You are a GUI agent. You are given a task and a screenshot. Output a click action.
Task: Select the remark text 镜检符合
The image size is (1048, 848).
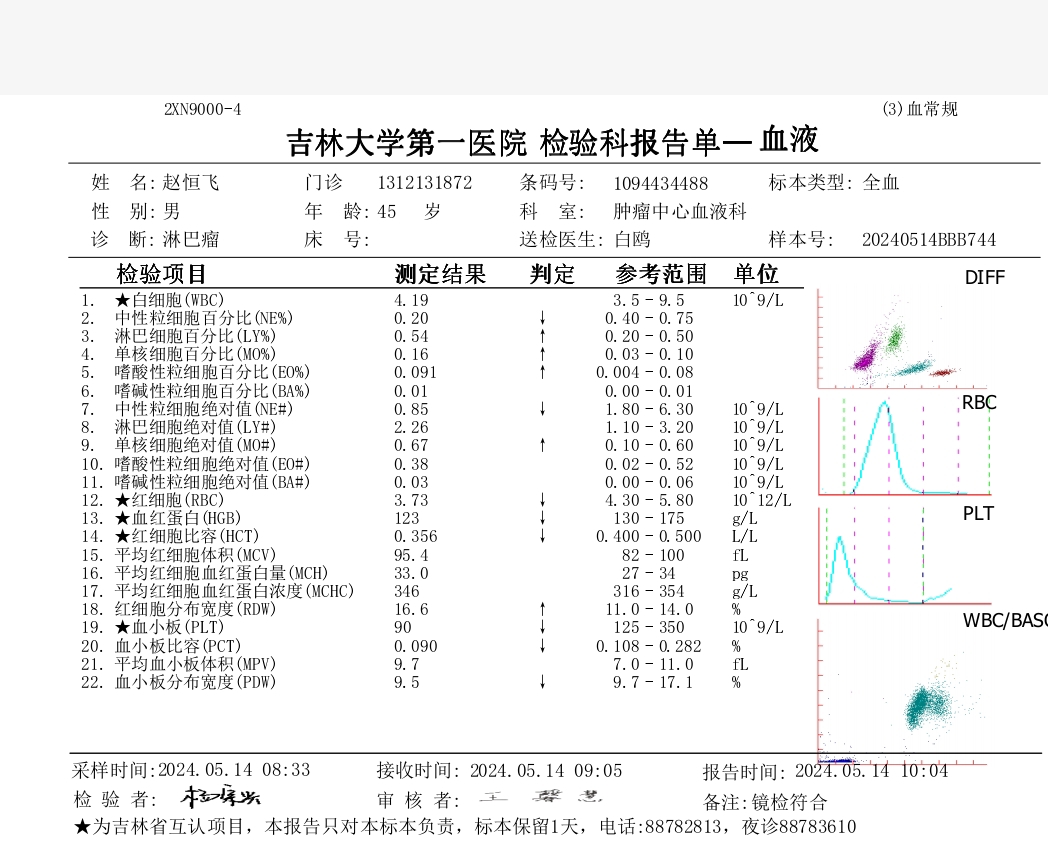point(790,802)
